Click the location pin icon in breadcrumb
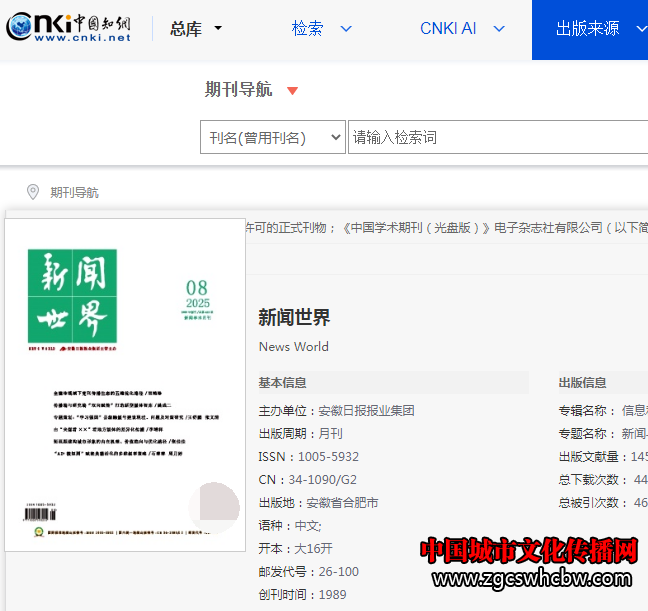648x611 pixels. click(33, 192)
